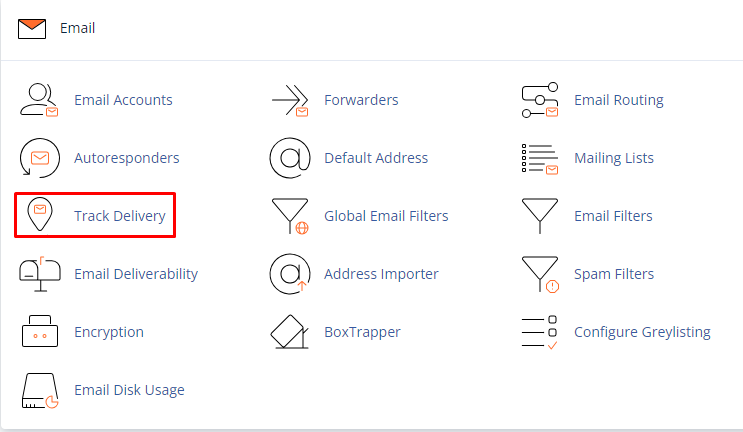The width and height of the screenshot is (743, 432).
Task: Open the Global Email Filters link
Action: [x=386, y=216]
